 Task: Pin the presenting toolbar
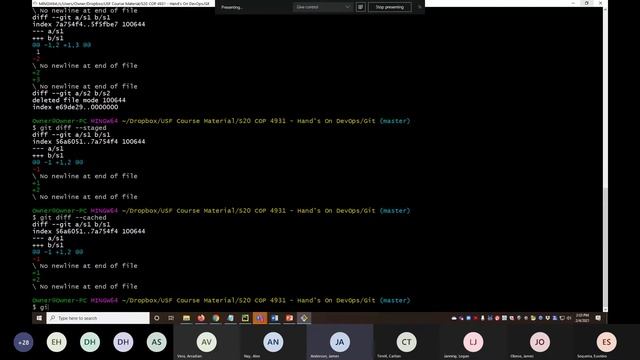click(419, 7)
